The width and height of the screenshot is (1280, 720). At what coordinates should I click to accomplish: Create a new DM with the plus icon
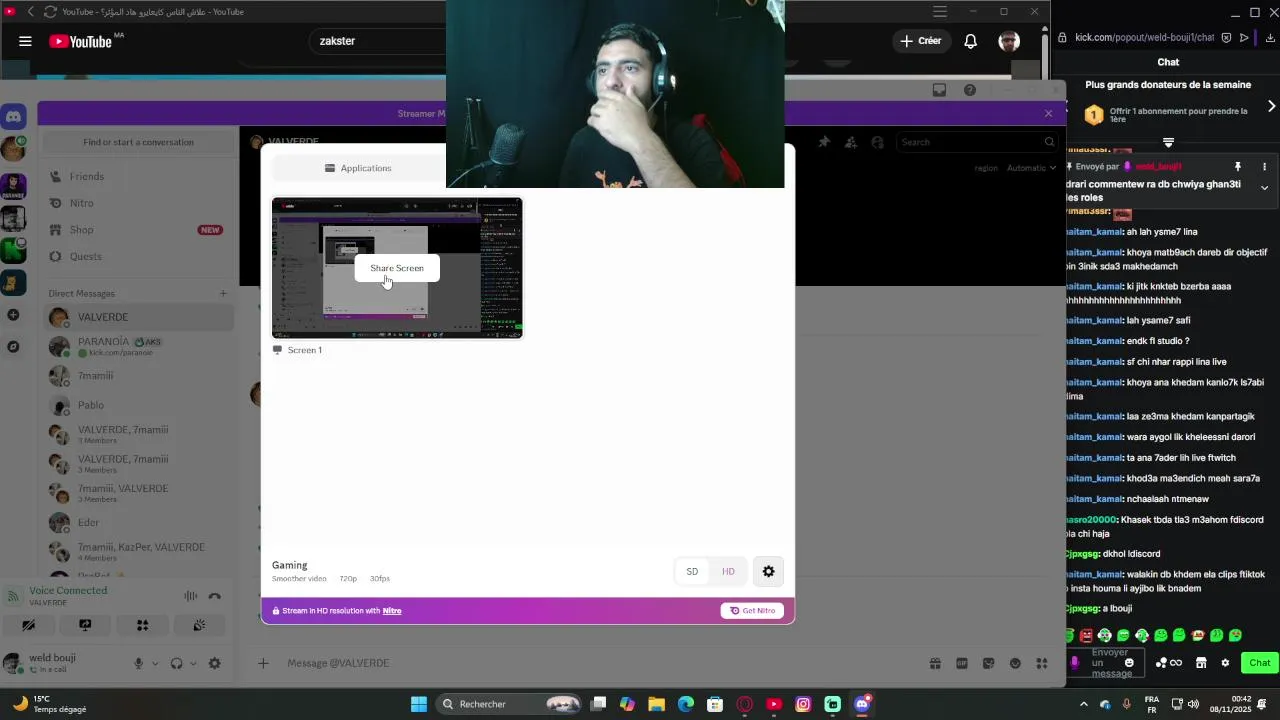pyautogui.click(x=223, y=293)
